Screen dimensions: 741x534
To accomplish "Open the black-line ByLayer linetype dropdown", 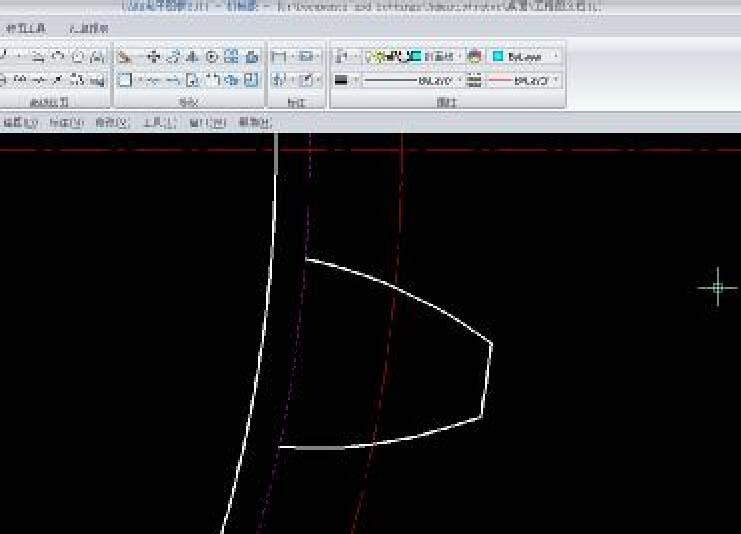I will (412, 81).
